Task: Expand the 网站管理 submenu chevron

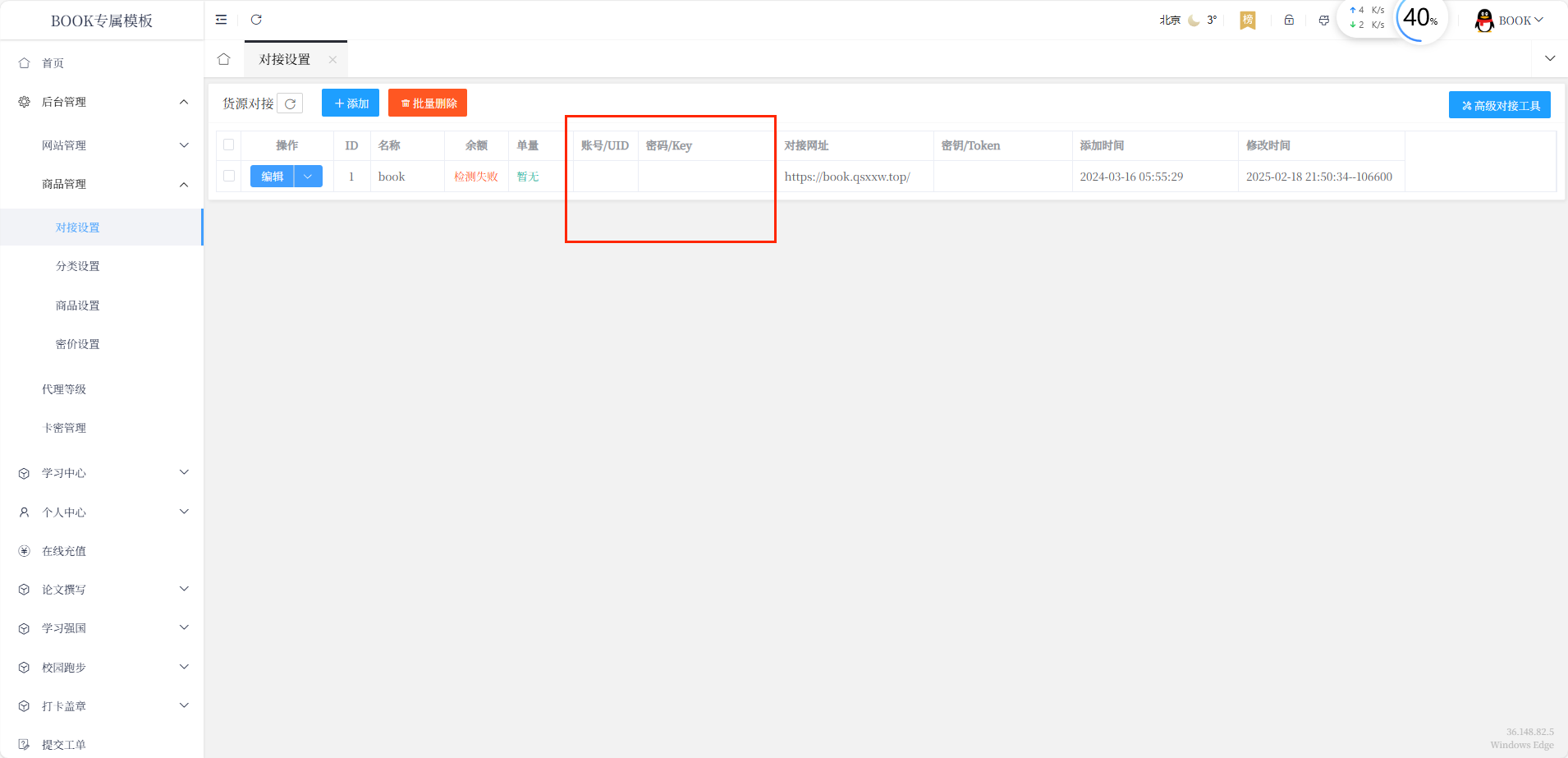Action: click(x=184, y=145)
